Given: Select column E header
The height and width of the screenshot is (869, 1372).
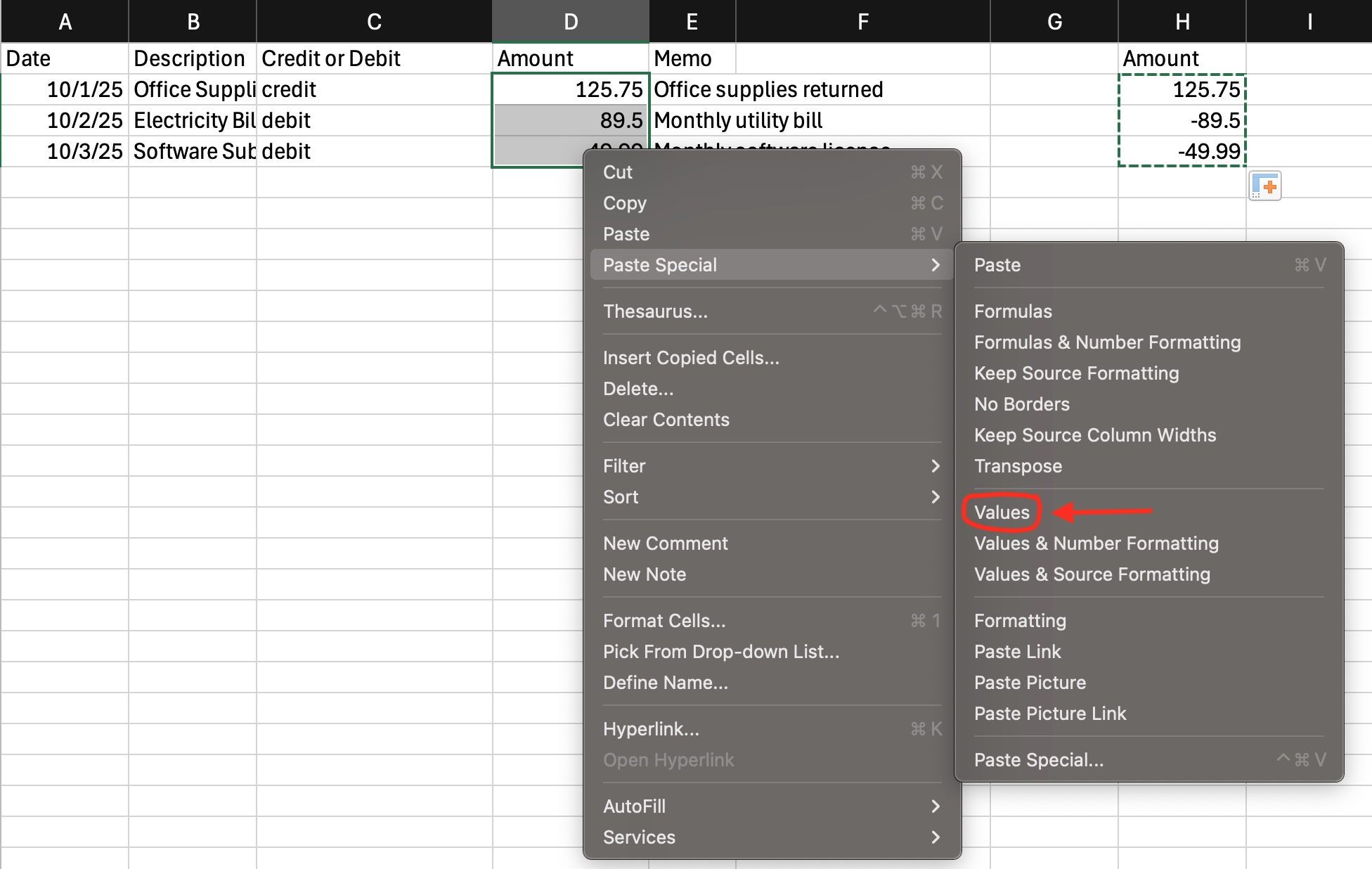Looking at the screenshot, I should pyautogui.click(x=692, y=21).
